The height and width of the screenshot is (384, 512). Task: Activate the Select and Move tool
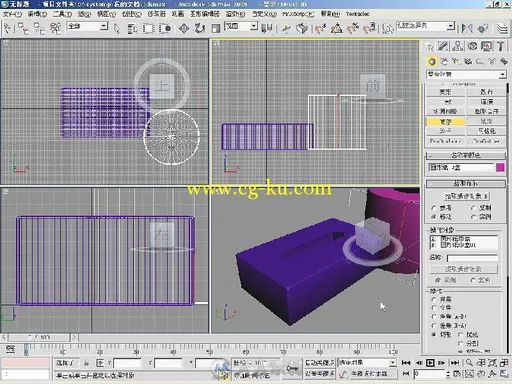pos(184,29)
